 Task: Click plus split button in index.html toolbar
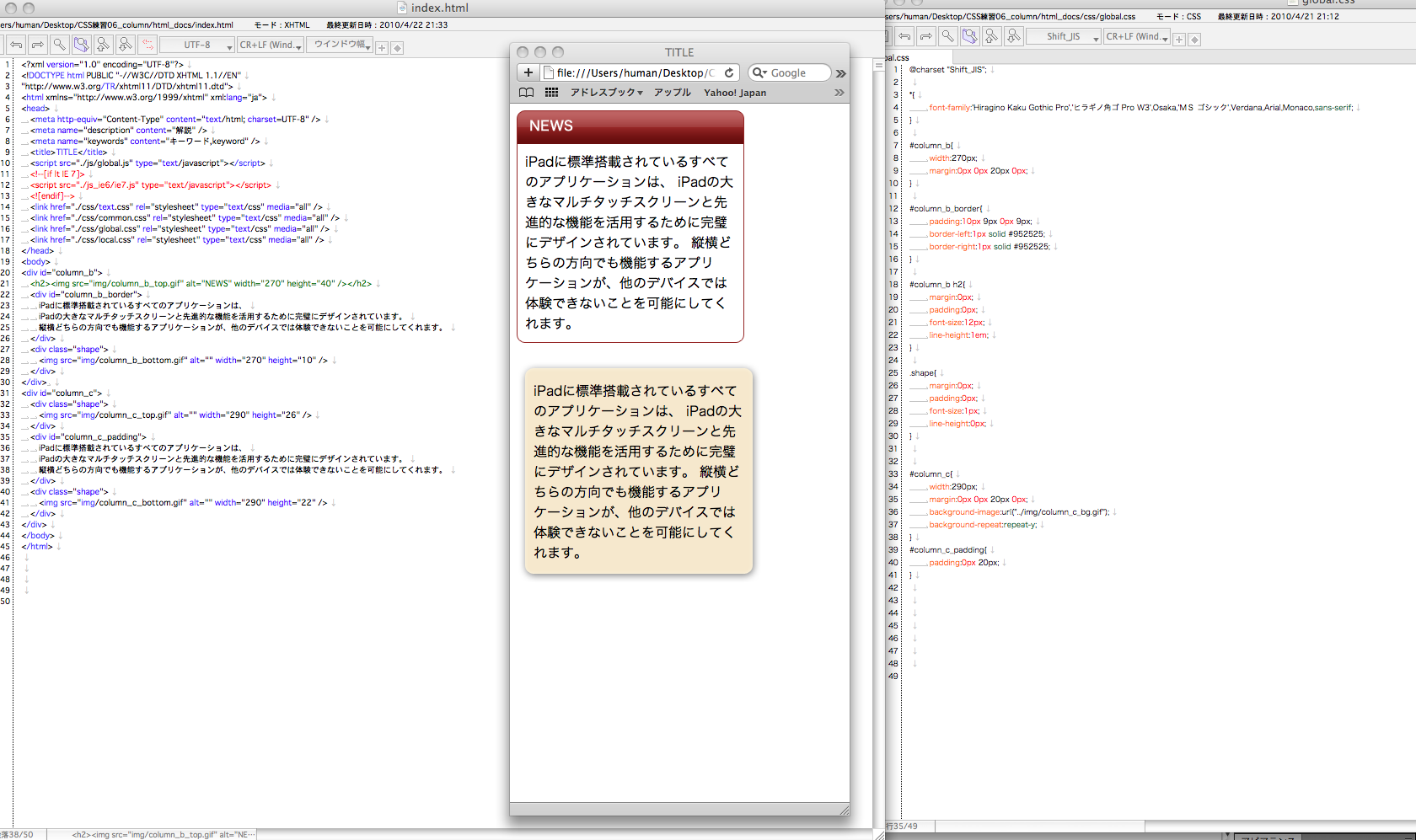coord(382,48)
